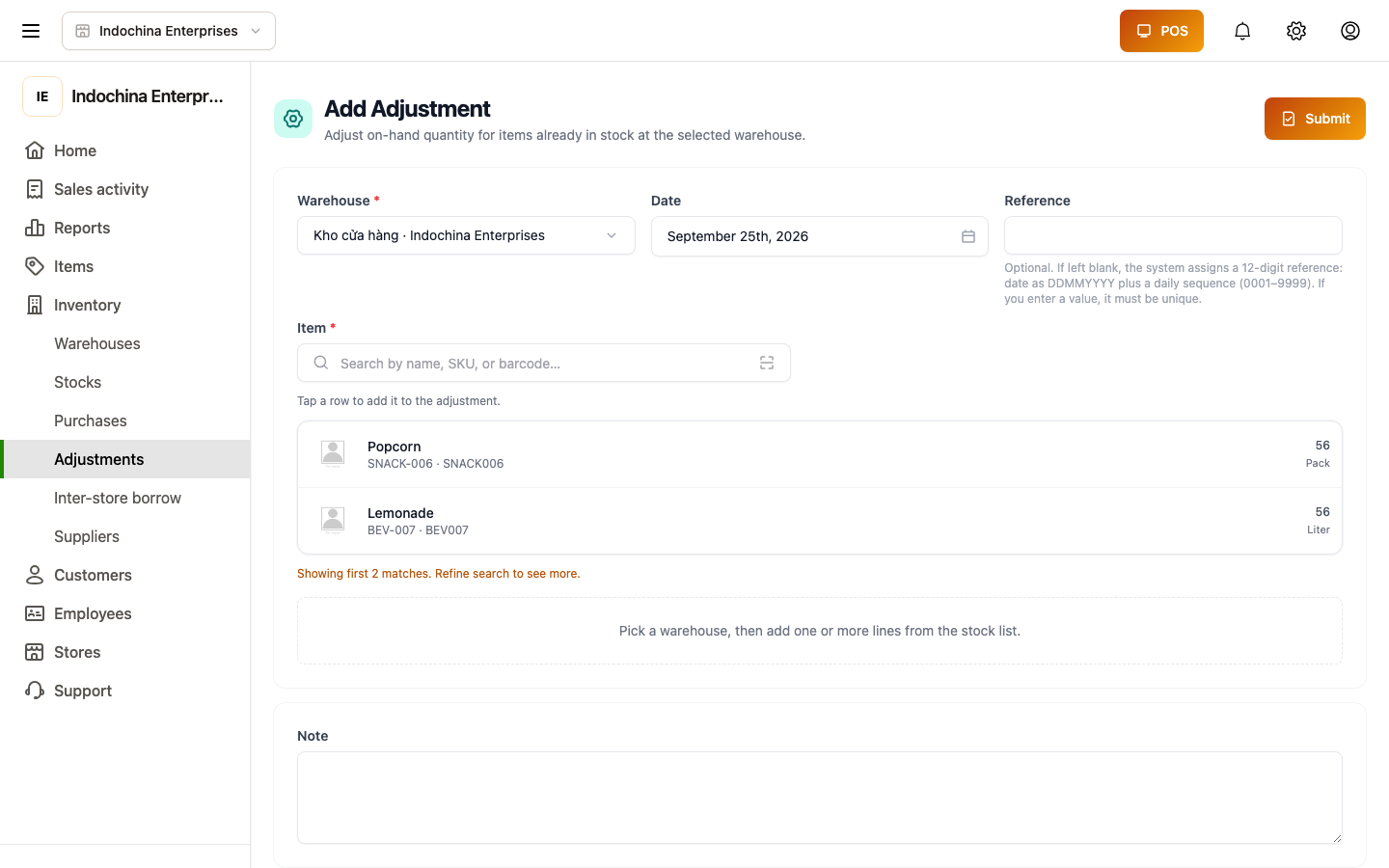
Task: Open Inter-store borrow page
Action: 118,498
